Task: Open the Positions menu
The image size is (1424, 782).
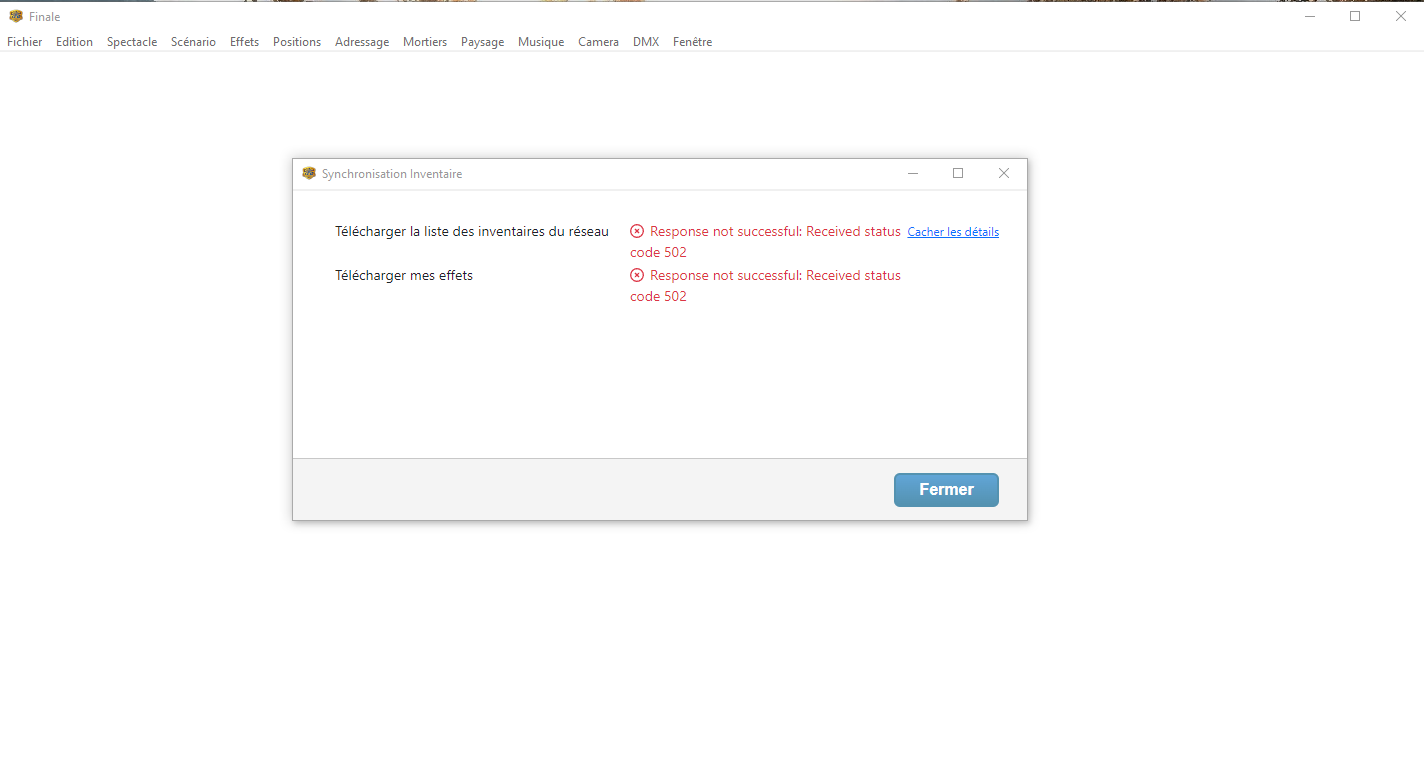Action: point(297,42)
